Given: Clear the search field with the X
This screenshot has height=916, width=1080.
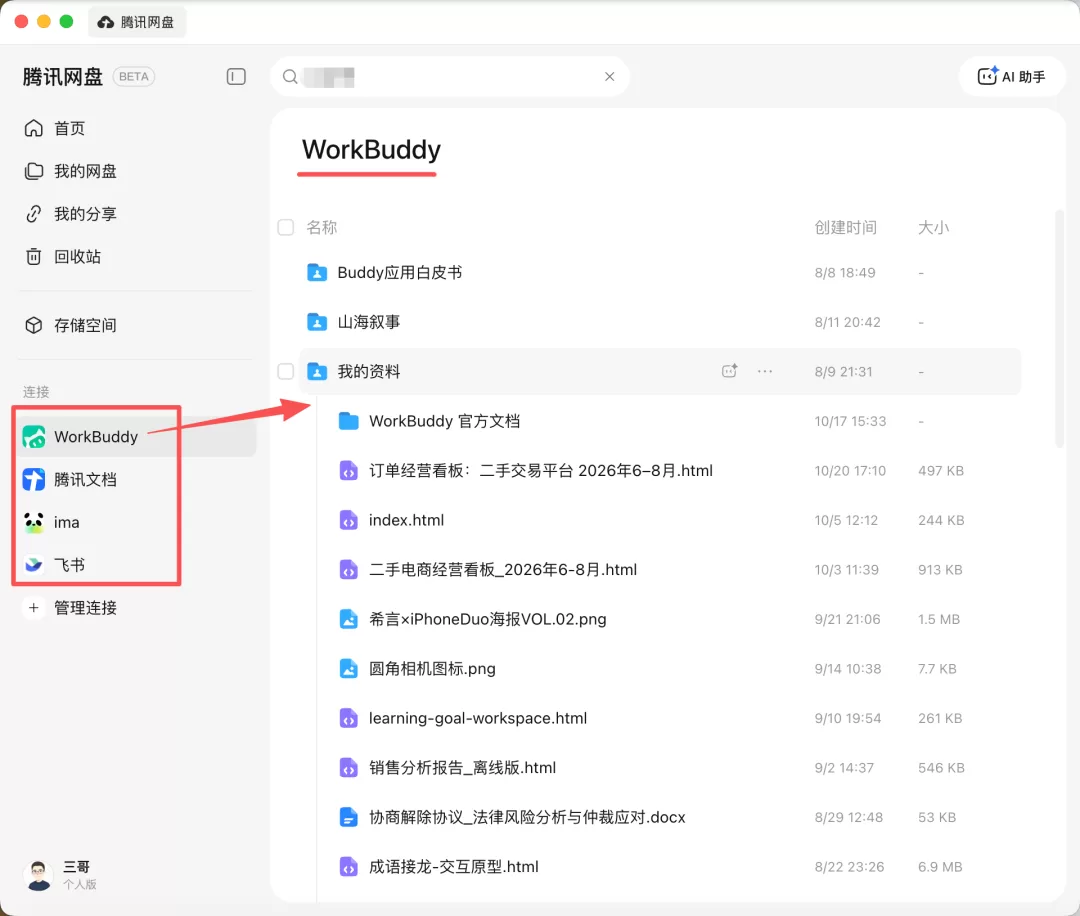Looking at the screenshot, I should 610,76.
